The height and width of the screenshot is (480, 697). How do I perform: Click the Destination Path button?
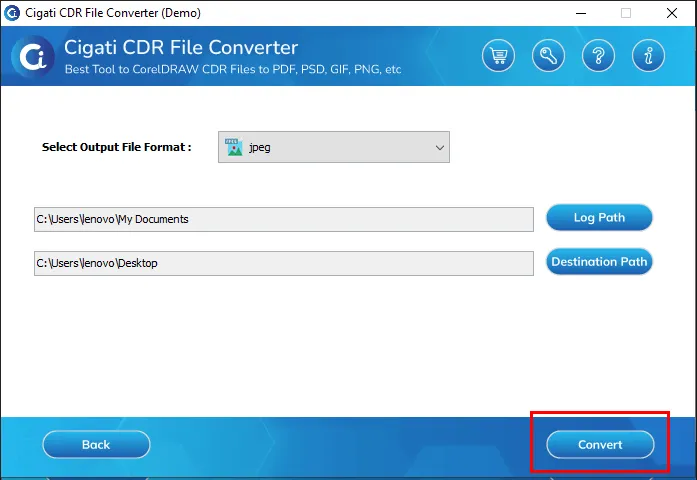click(599, 261)
